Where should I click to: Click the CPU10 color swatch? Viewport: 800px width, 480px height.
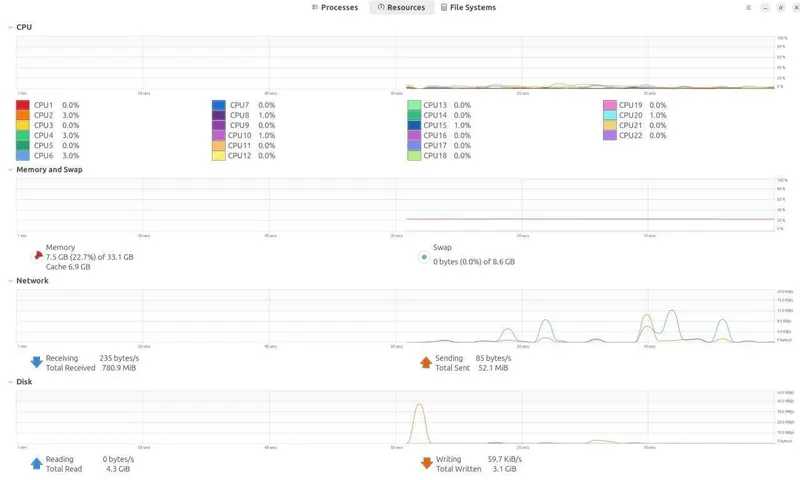point(219,136)
